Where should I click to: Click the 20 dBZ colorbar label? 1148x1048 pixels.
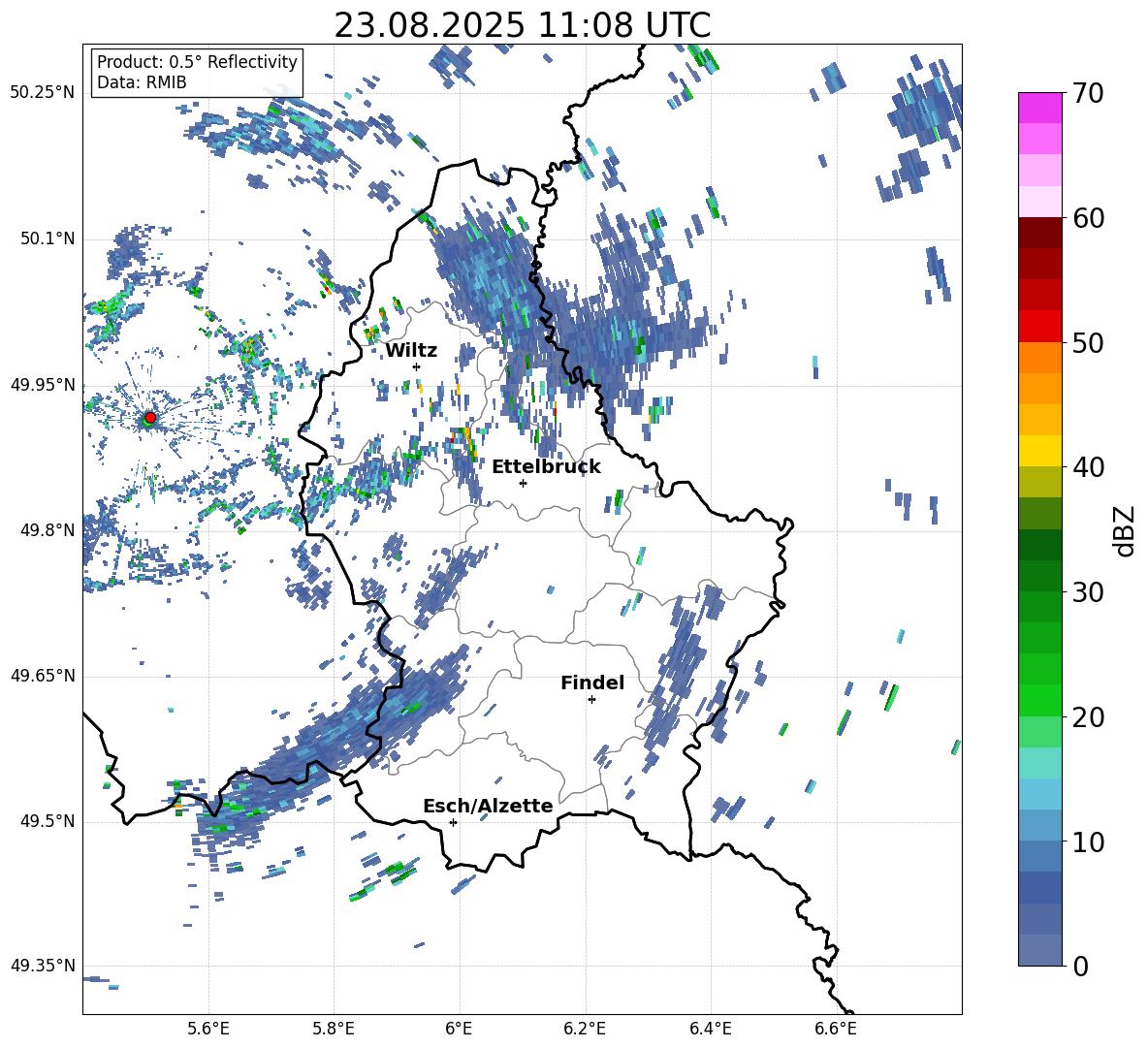1088,716
